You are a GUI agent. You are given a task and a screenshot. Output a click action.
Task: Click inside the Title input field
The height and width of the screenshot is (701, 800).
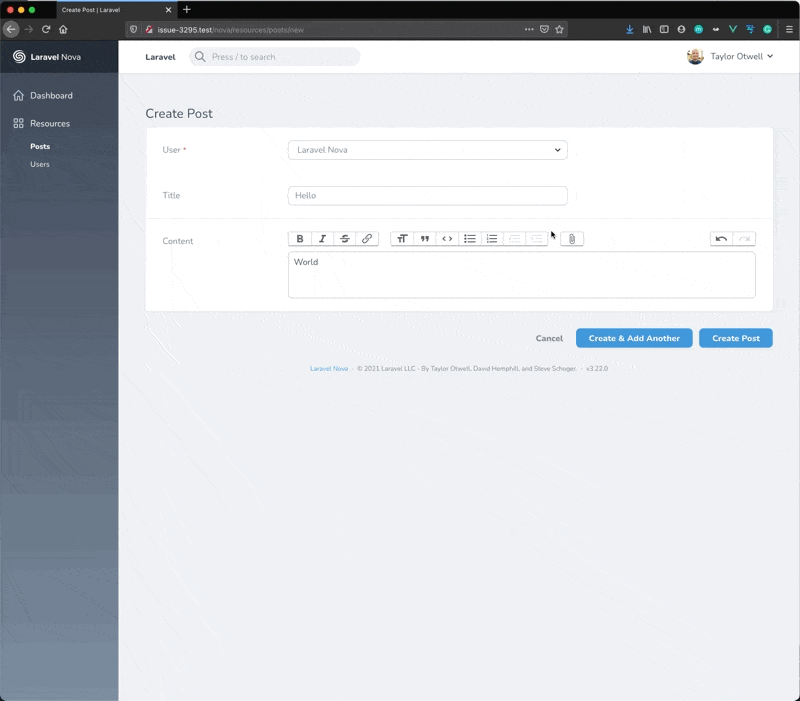tap(427, 195)
